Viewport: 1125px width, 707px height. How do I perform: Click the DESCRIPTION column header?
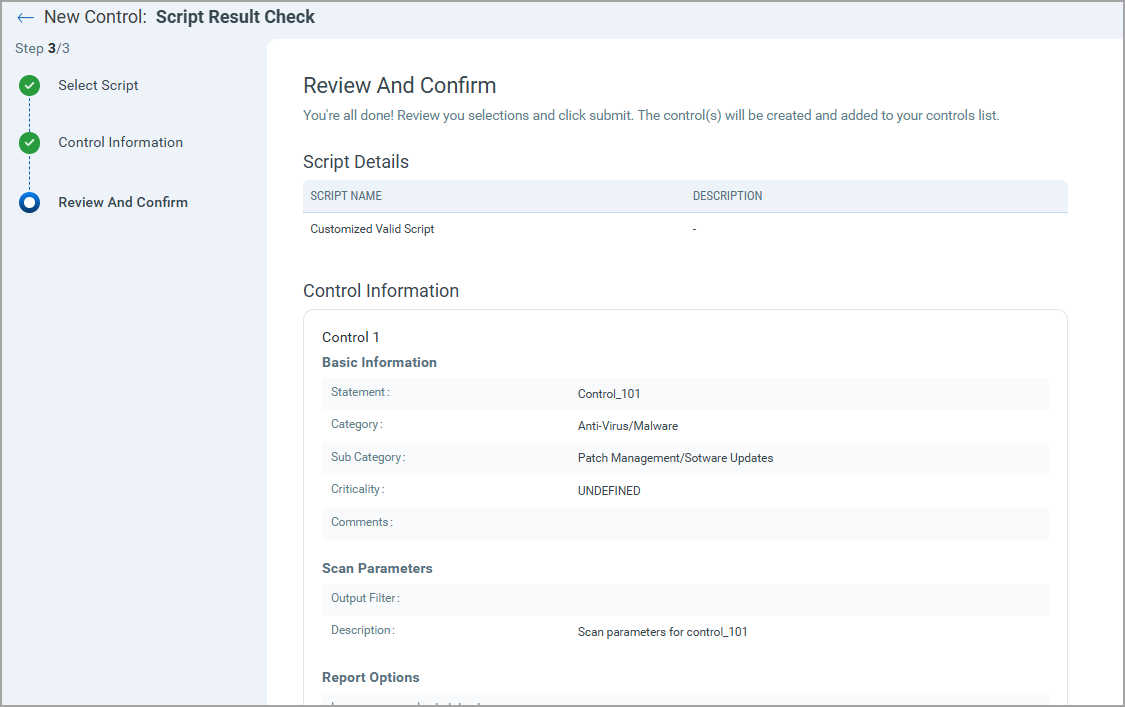click(x=727, y=195)
